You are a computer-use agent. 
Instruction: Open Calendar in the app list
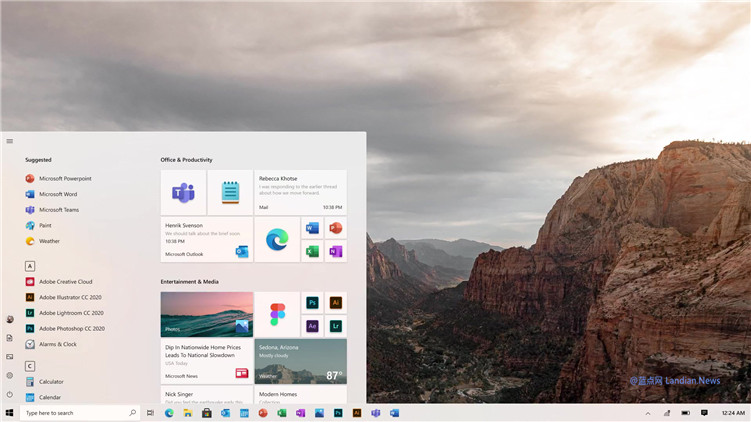43,397
